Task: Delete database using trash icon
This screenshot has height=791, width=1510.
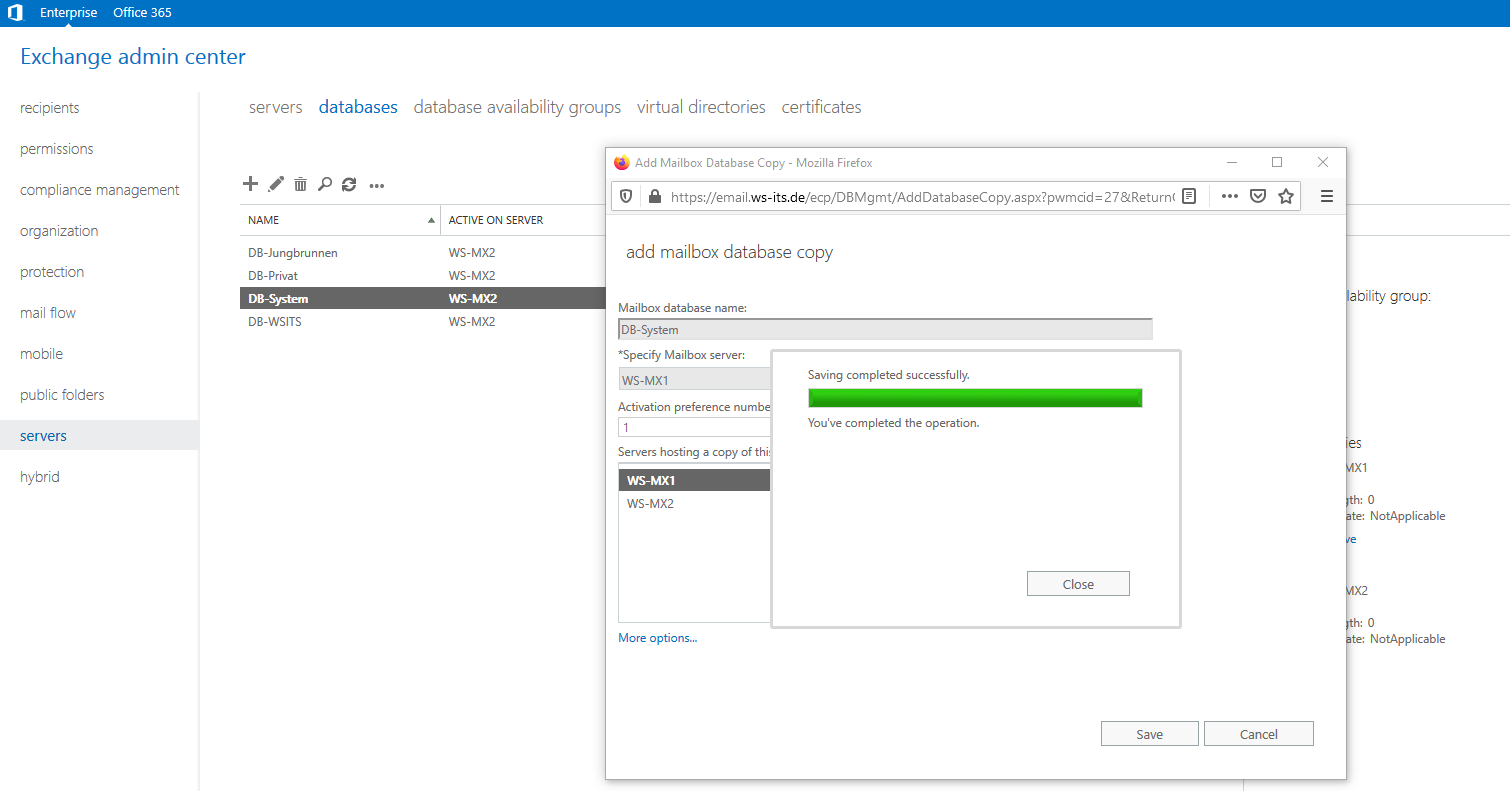Action: pos(300,184)
